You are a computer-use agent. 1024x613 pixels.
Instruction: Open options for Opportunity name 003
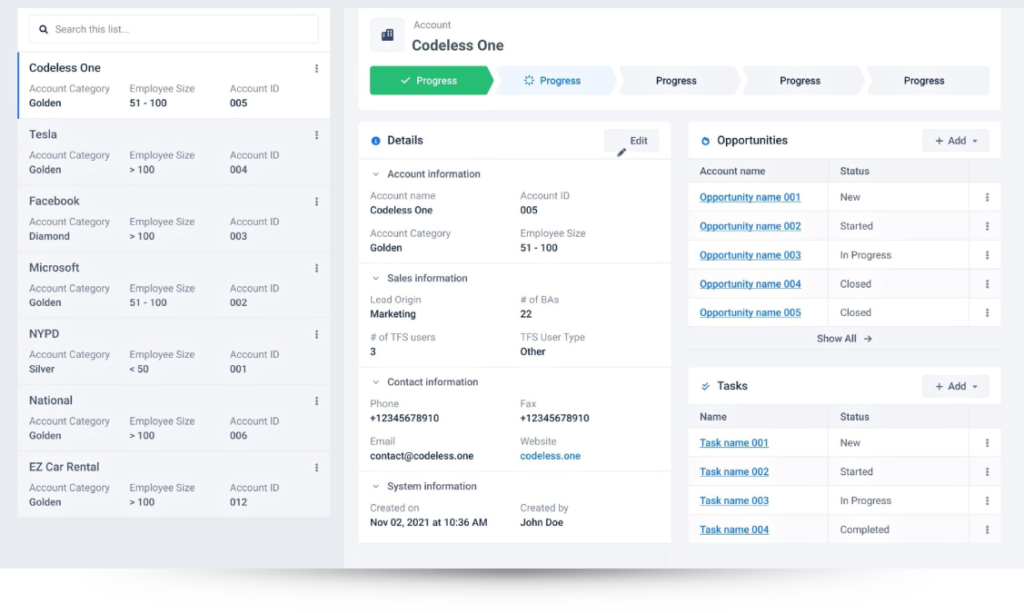987,255
